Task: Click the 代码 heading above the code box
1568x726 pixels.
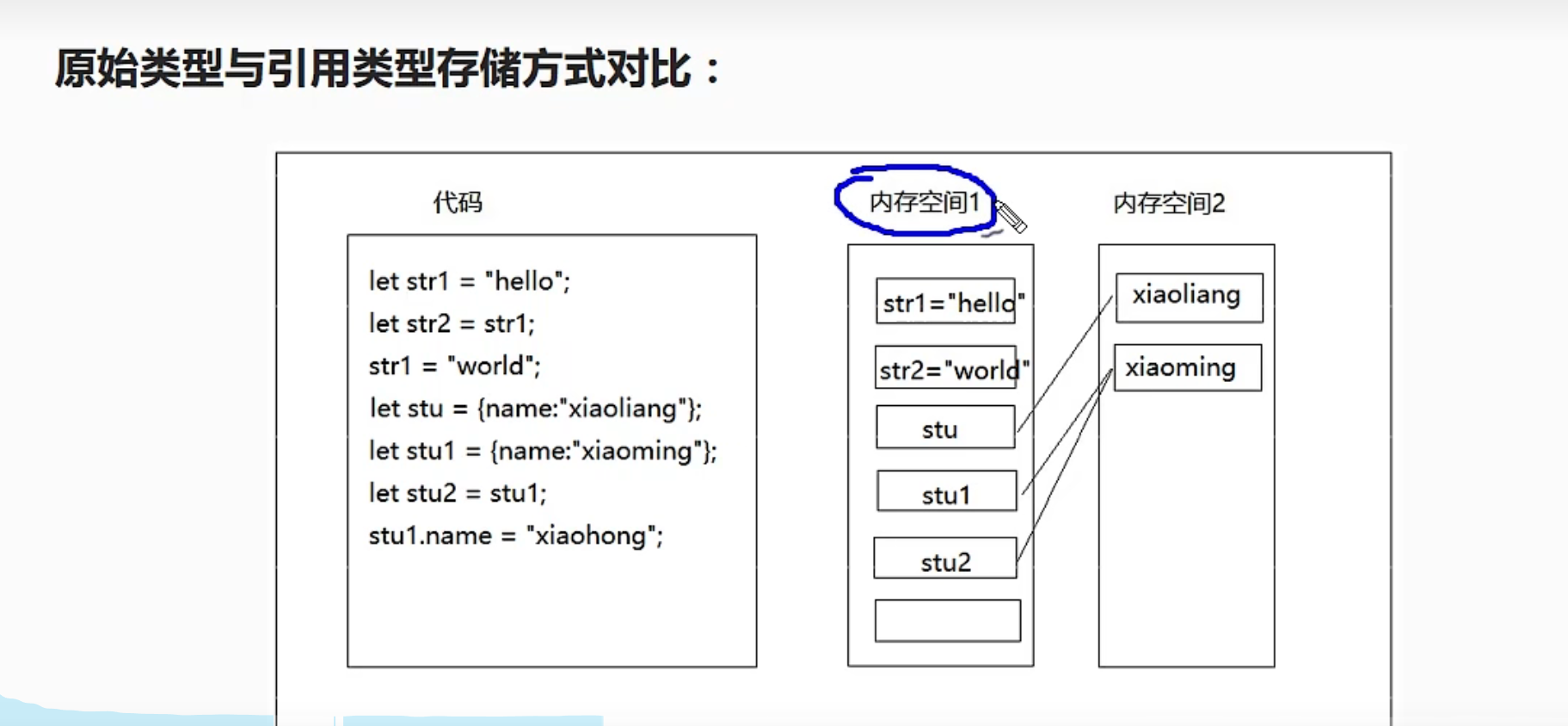Action: [x=458, y=203]
